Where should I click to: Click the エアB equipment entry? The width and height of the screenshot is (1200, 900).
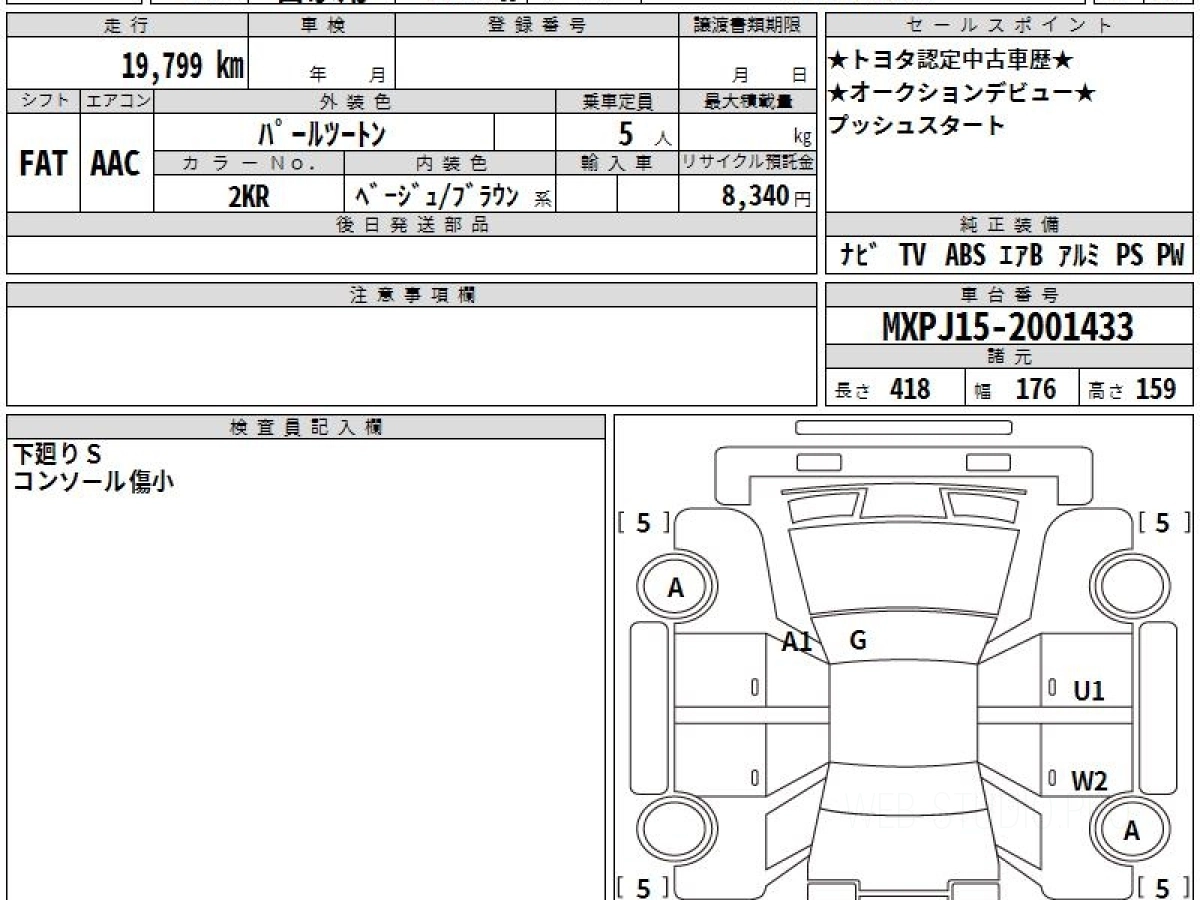[1021, 255]
